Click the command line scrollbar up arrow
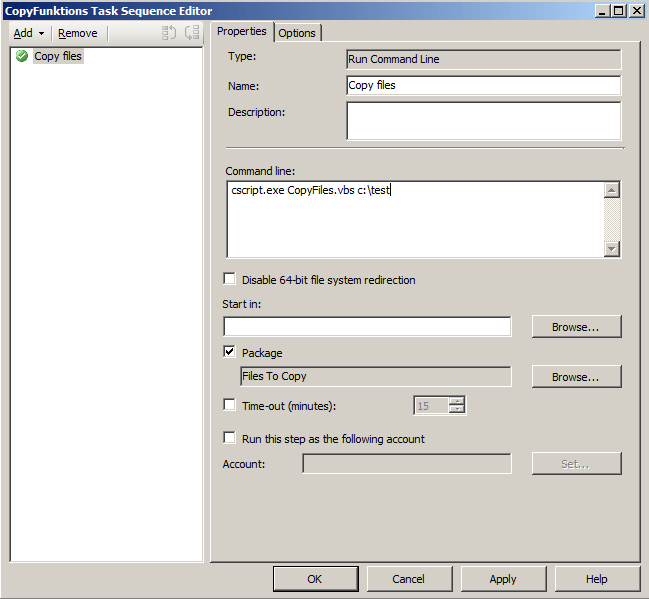This screenshot has height=599, width=649. (x=612, y=190)
